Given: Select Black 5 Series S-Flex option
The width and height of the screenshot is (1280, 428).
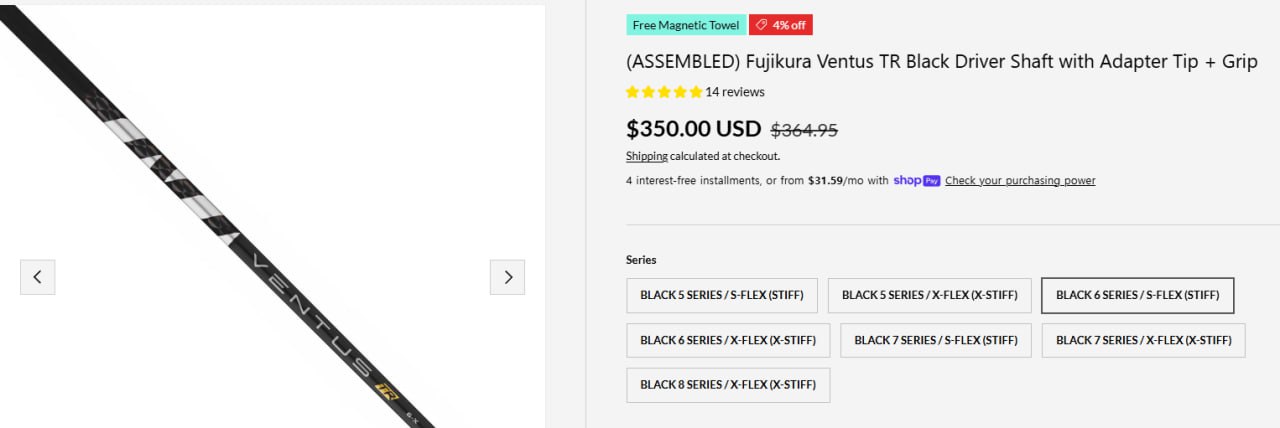Looking at the screenshot, I should point(722,295).
